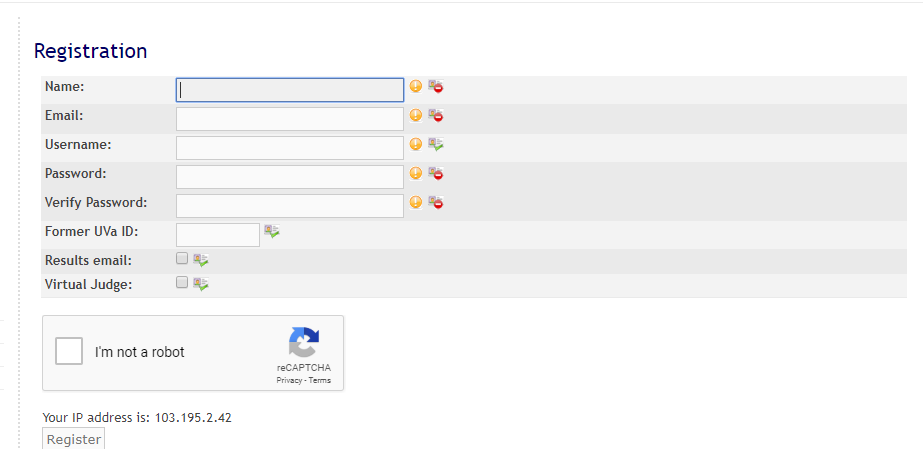Click the orange warning icon beside Email
The height and width of the screenshot is (449, 923).
point(416,115)
